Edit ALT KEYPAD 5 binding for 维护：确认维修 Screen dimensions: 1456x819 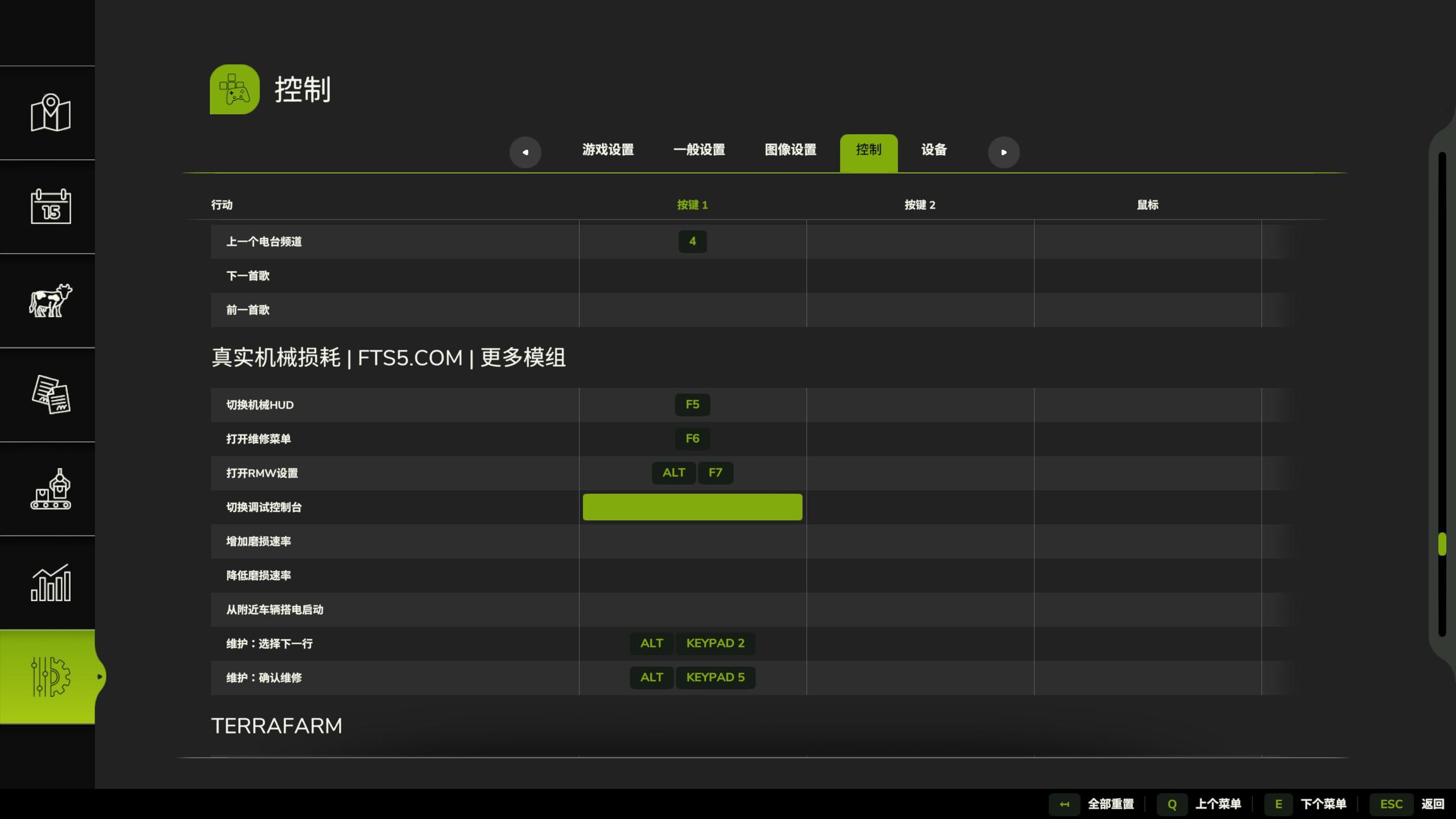click(692, 677)
